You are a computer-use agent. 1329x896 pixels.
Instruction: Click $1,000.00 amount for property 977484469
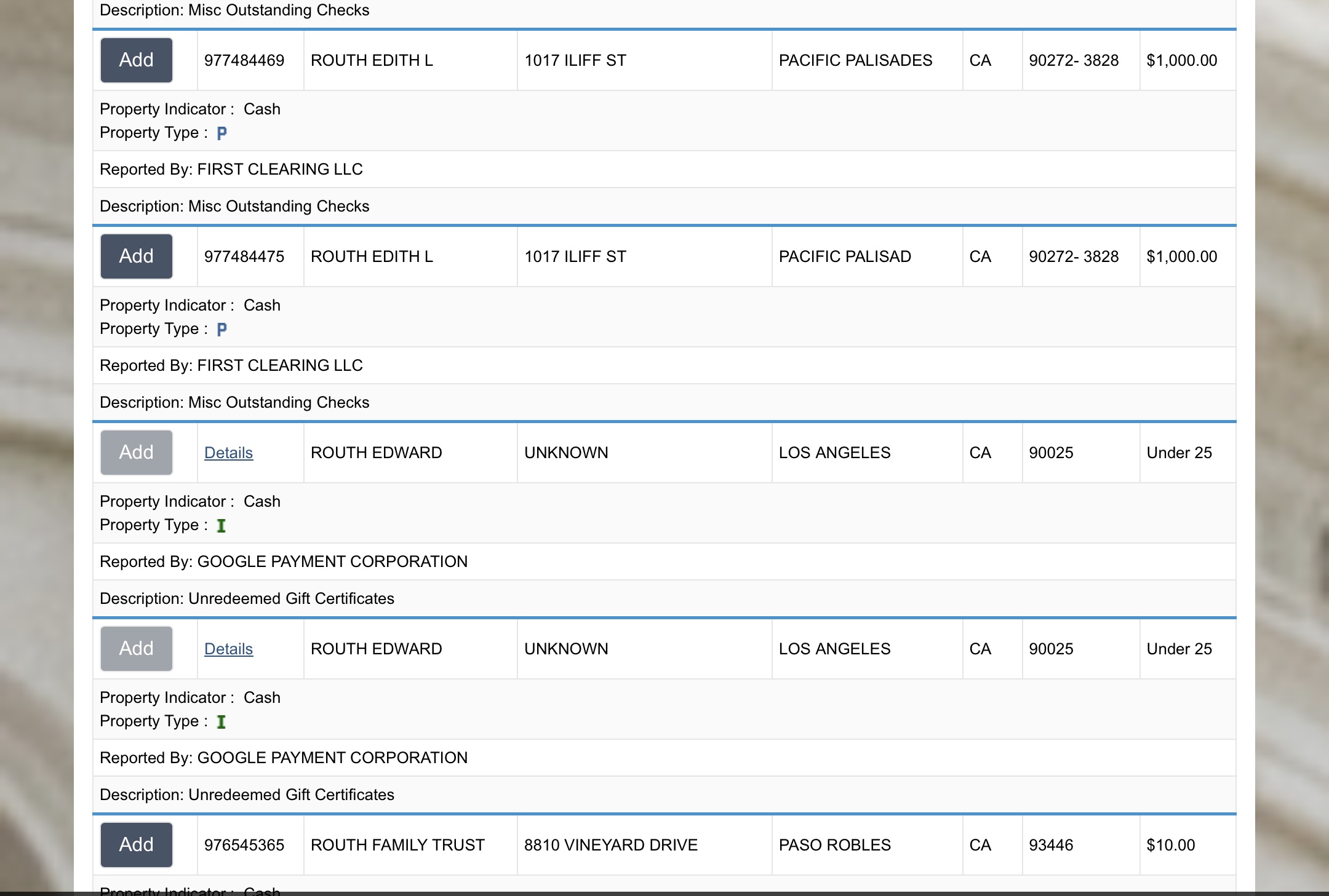pyautogui.click(x=1182, y=60)
